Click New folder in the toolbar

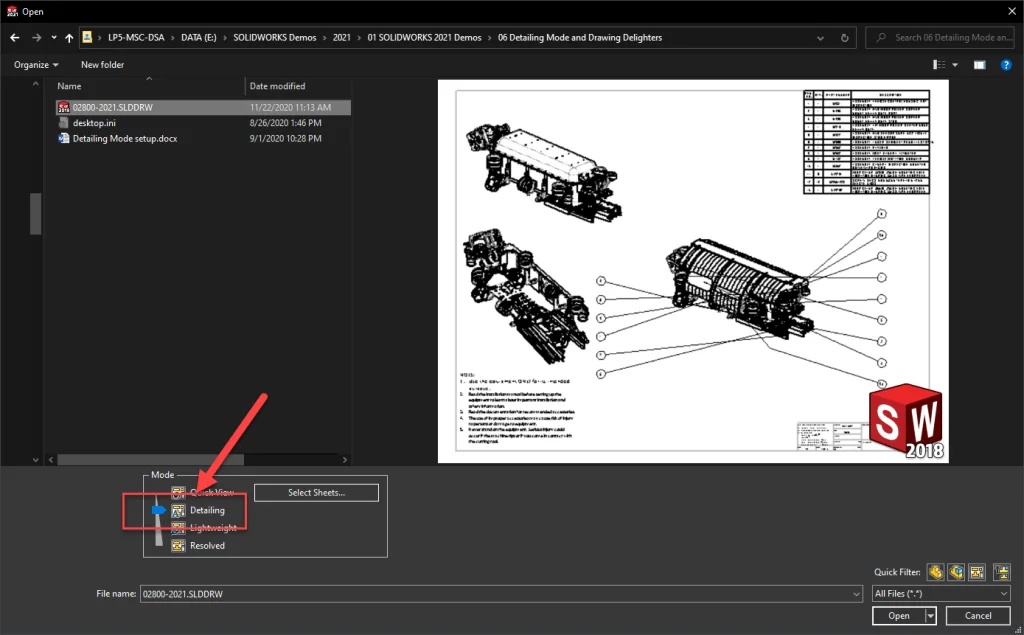[x=102, y=65]
